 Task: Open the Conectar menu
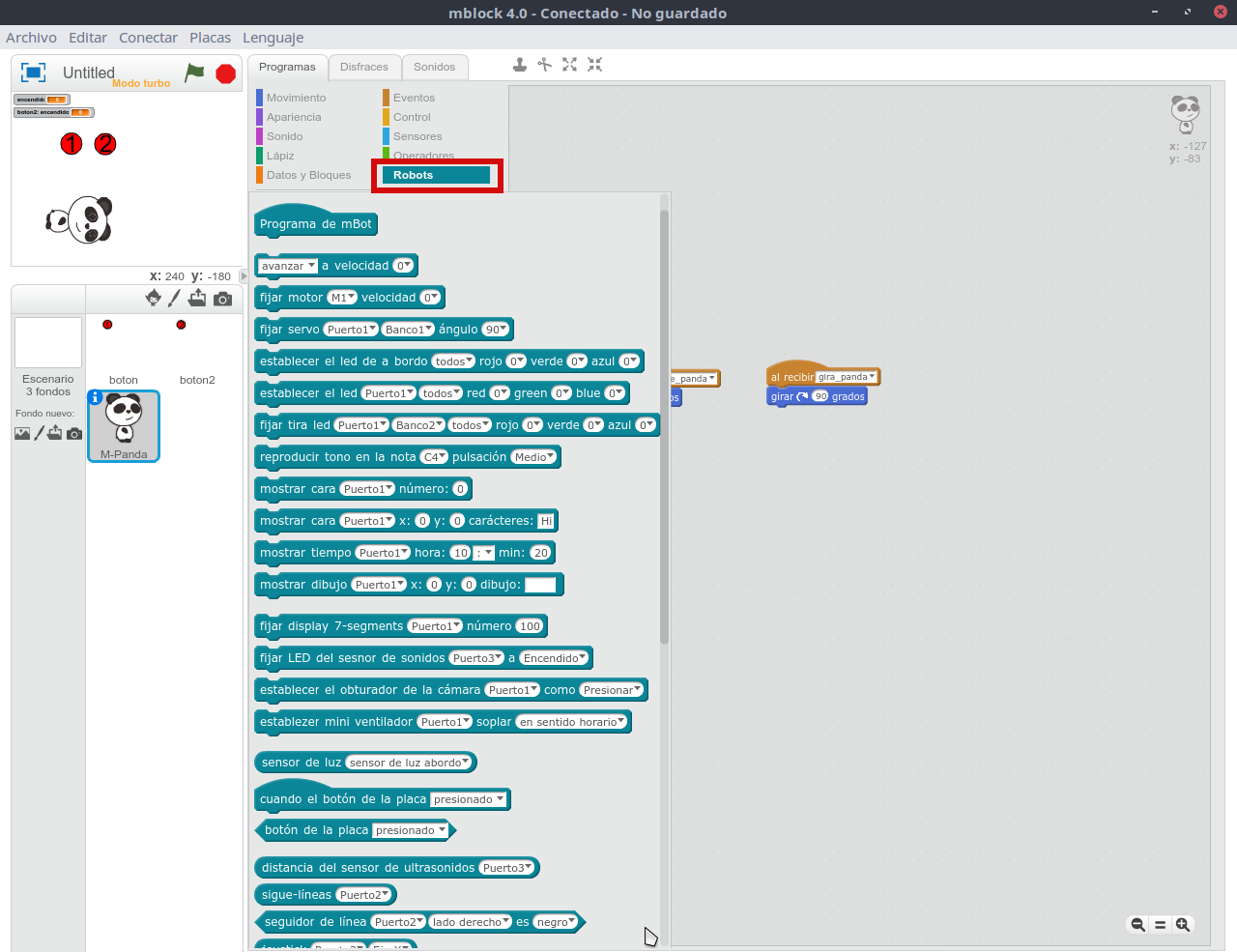tap(148, 38)
